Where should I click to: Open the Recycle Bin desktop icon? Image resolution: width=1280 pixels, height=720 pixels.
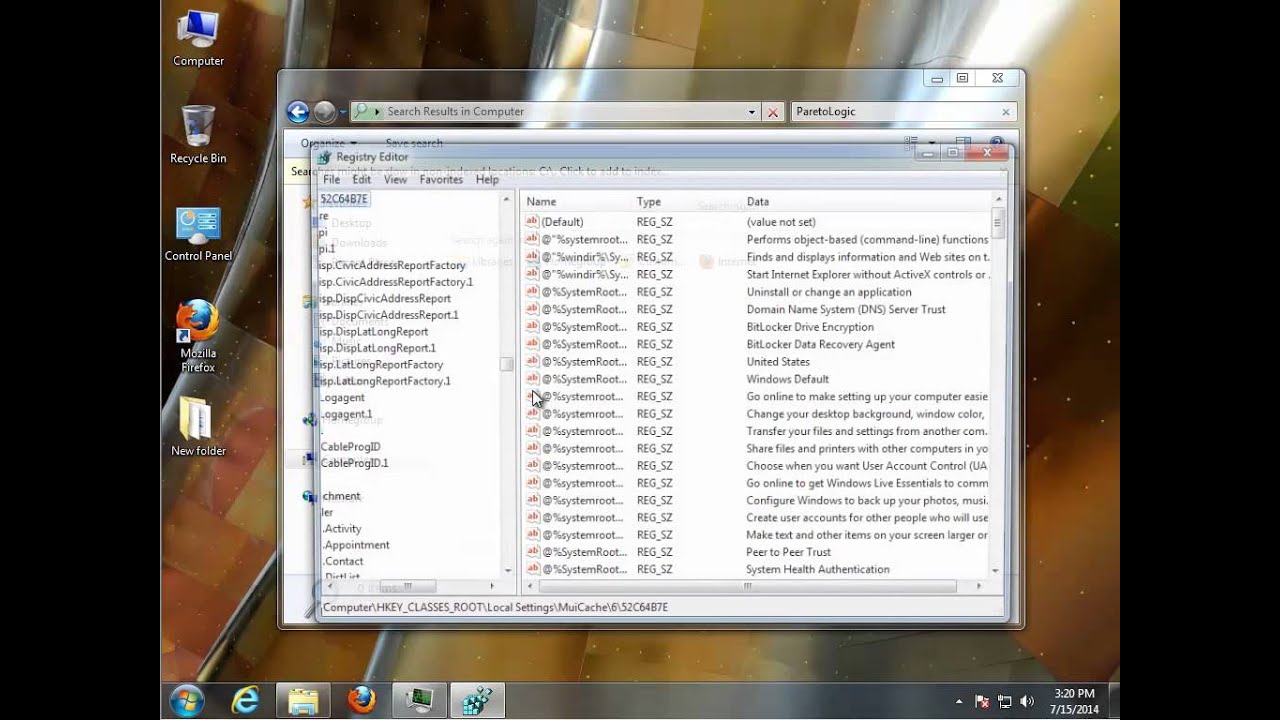pyautogui.click(x=198, y=135)
